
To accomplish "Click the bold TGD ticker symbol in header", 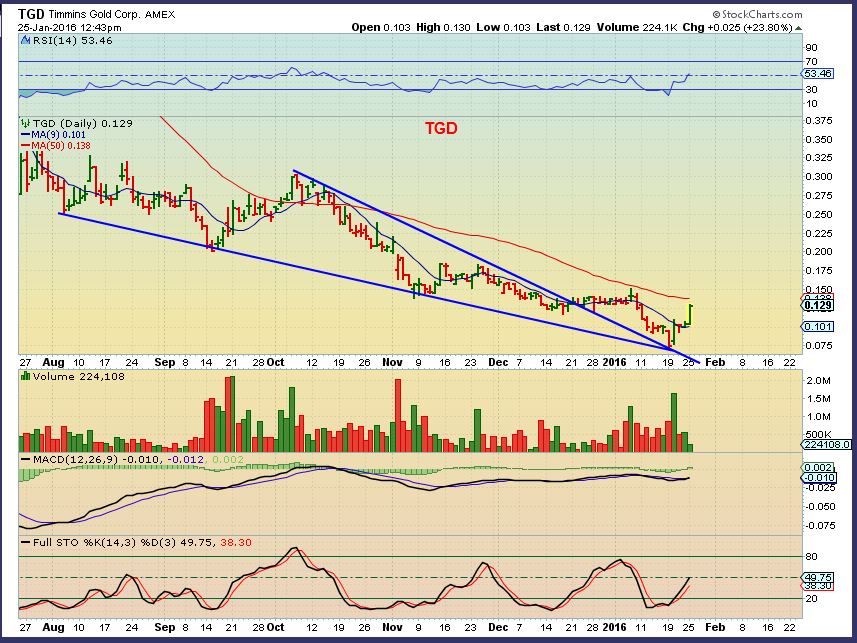I will [31, 14].
